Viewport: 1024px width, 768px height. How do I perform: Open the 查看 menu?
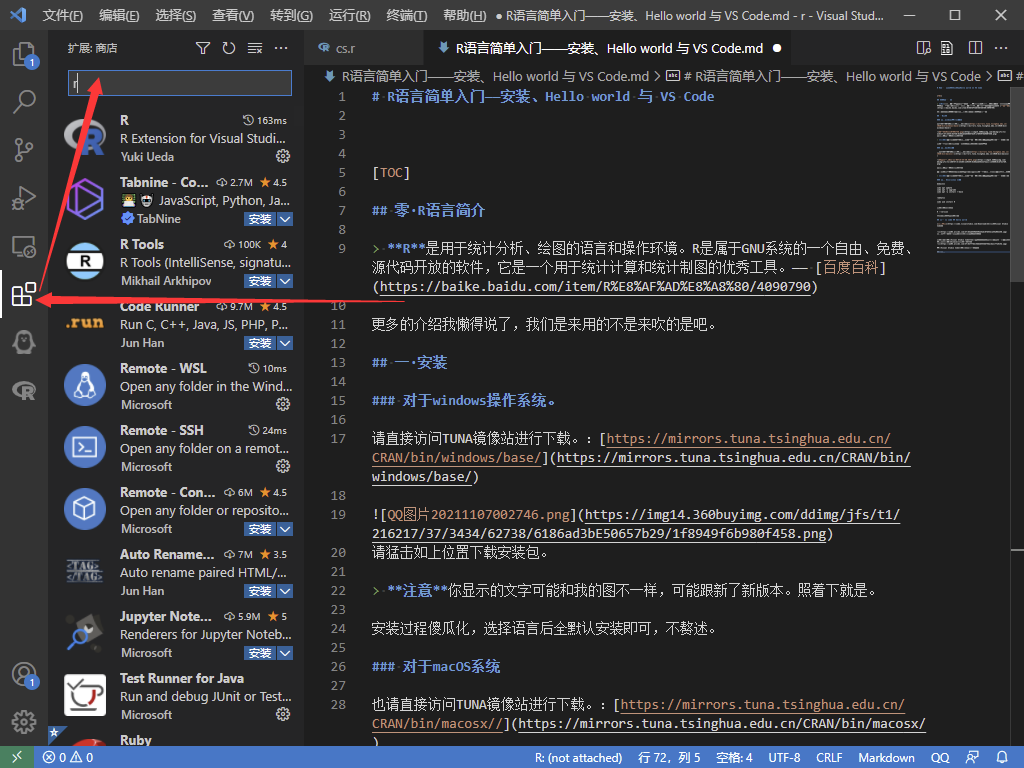pyautogui.click(x=235, y=16)
